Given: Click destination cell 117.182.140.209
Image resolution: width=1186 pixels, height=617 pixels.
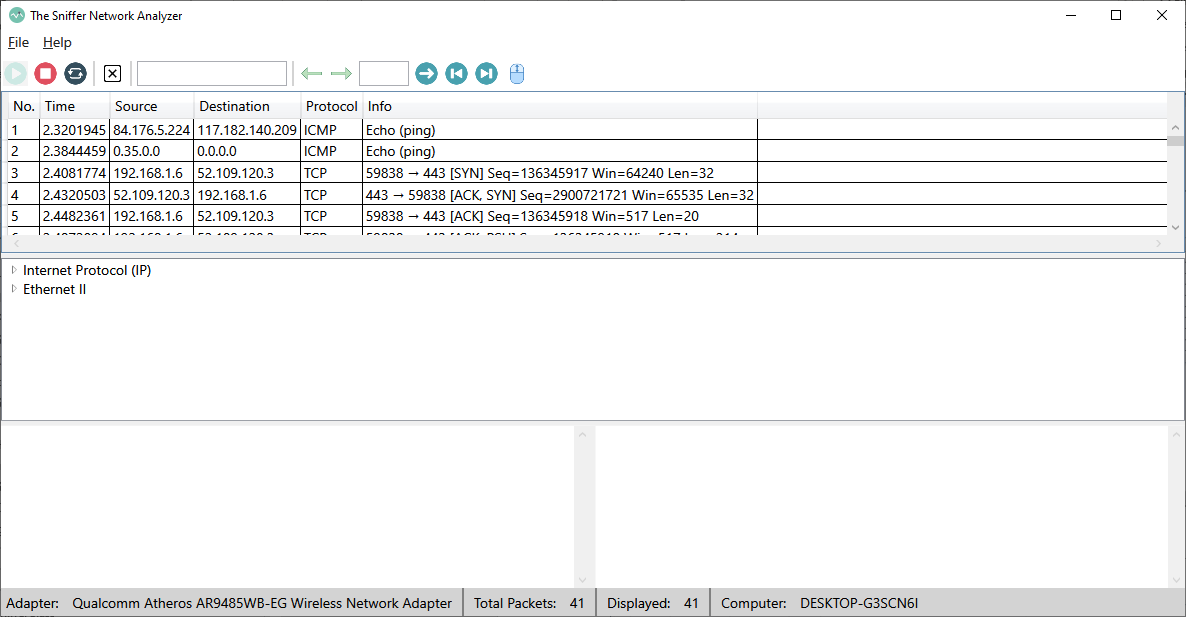Looking at the screenshot, I should click(247, 130).
